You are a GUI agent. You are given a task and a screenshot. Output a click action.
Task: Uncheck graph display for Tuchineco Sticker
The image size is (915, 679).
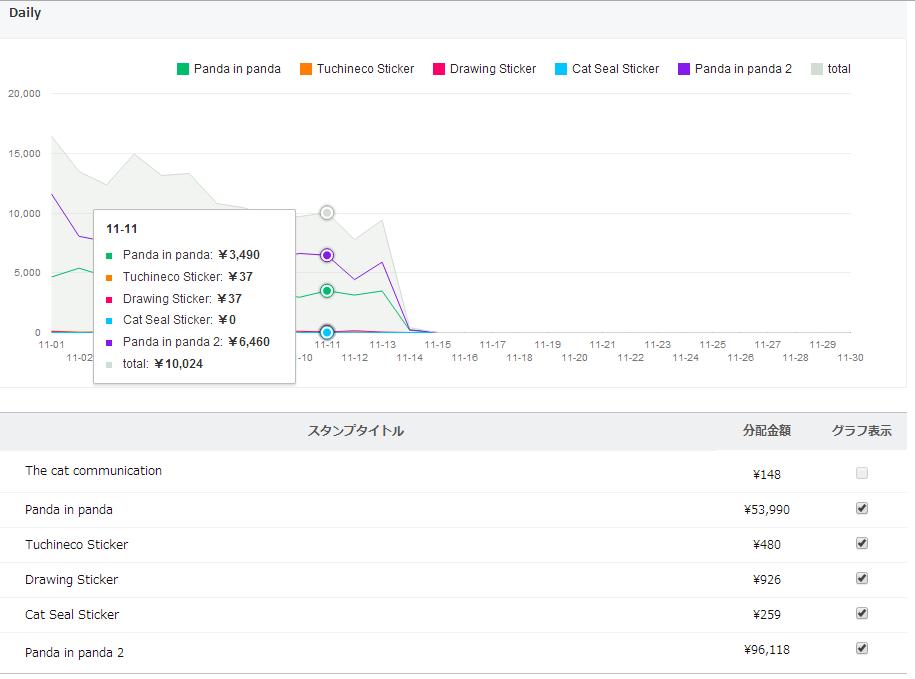click(862, 544)
